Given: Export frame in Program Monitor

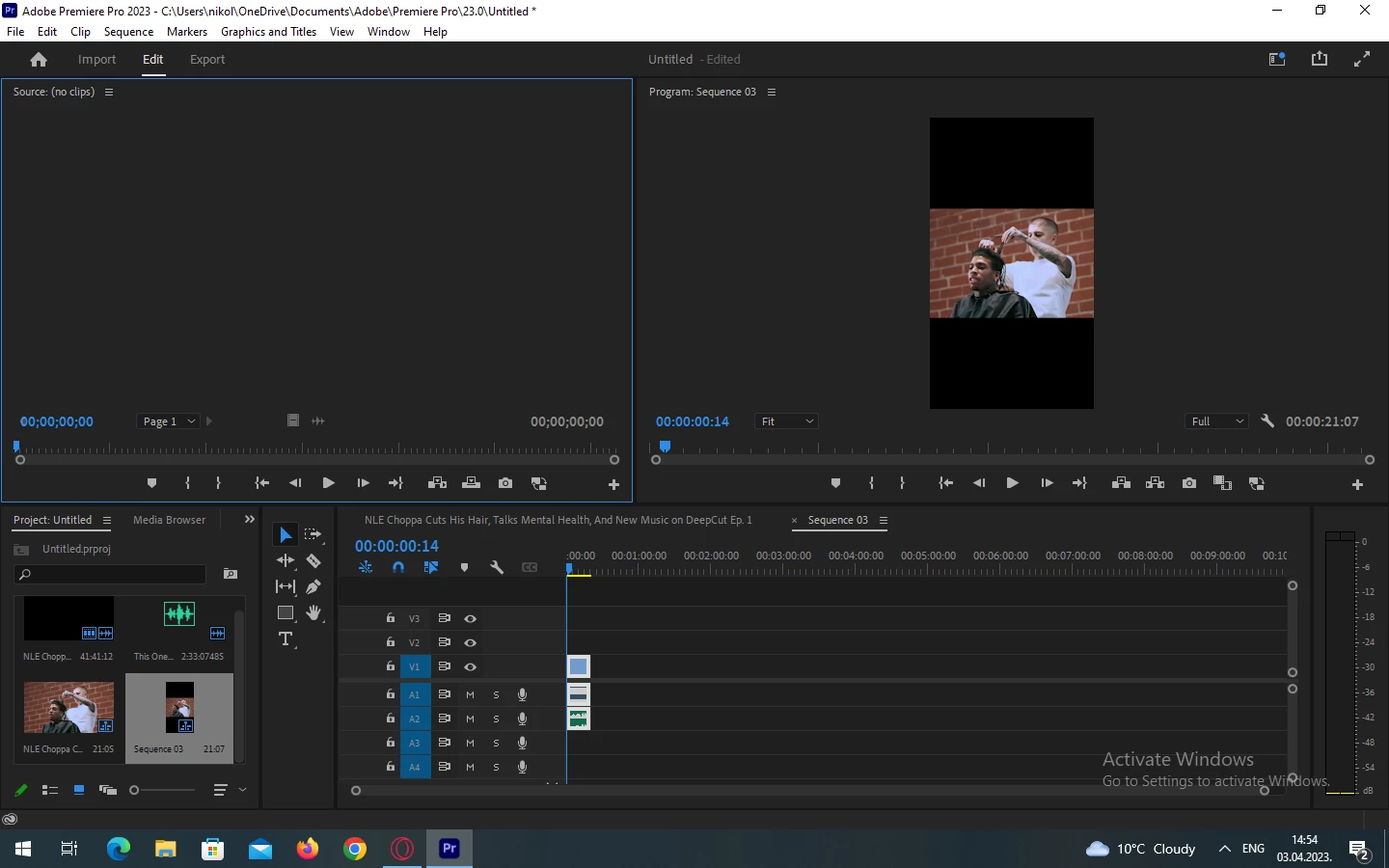Looking at the screenshot, I should [x=1189, y=483].
